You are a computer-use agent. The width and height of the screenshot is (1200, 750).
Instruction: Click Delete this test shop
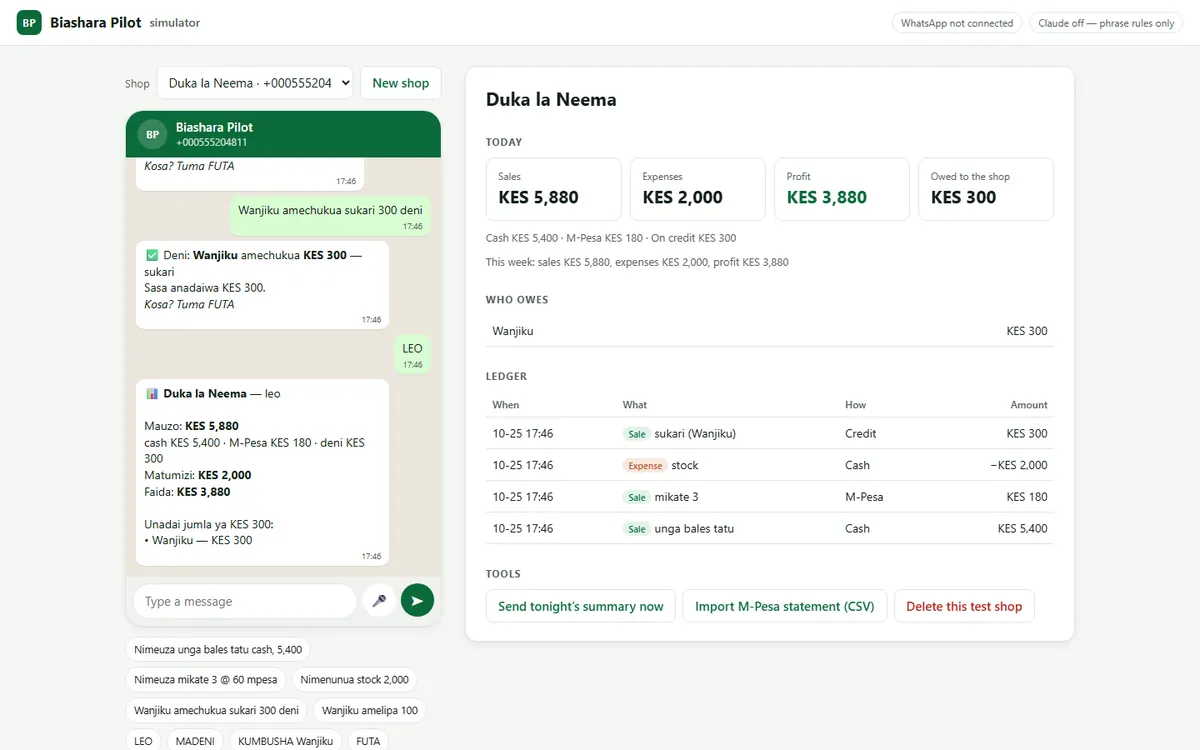click(x=964, y=606)
